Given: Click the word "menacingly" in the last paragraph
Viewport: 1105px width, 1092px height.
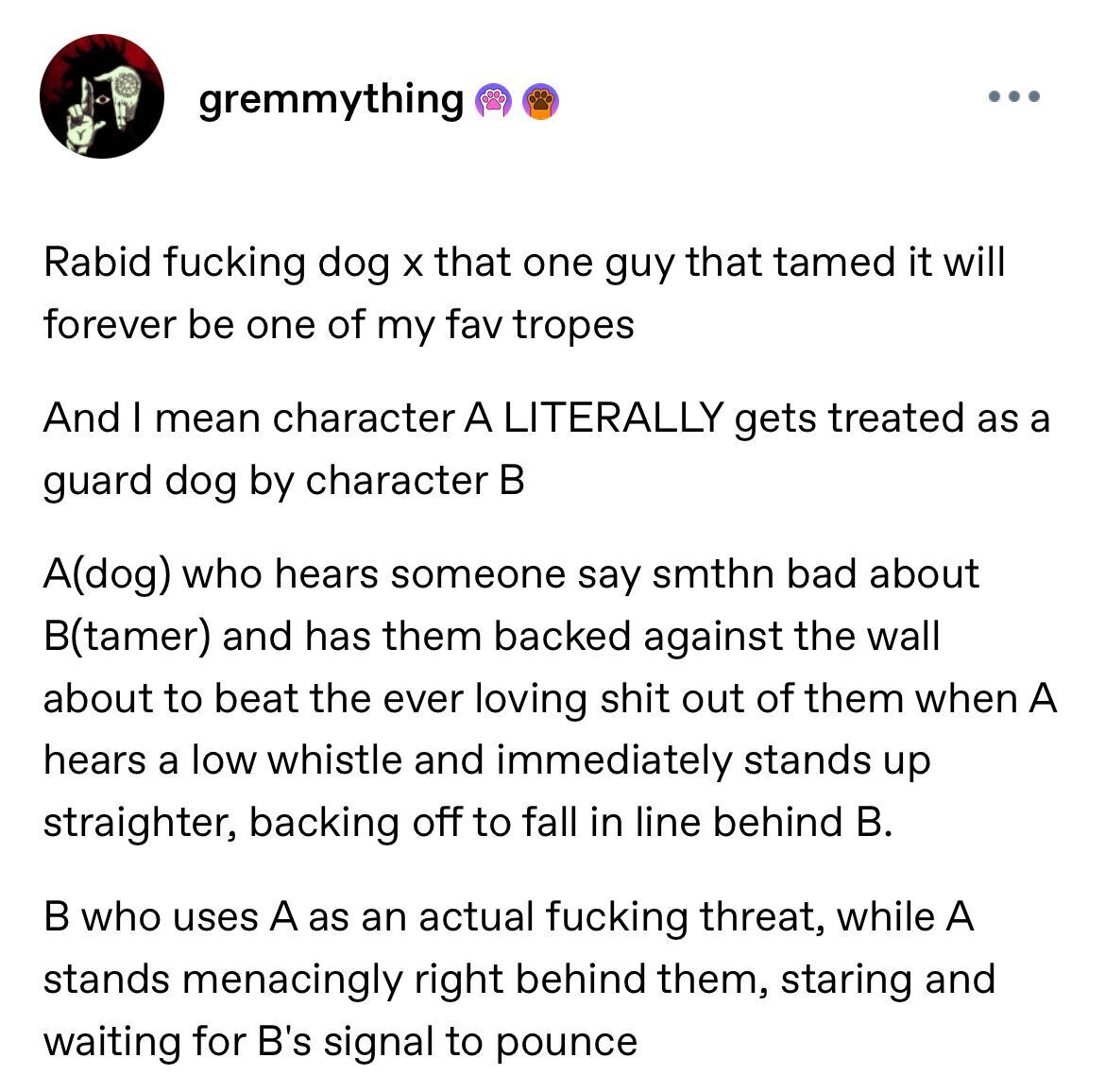Looking at the screenshot, I should (x=292, y=979).
